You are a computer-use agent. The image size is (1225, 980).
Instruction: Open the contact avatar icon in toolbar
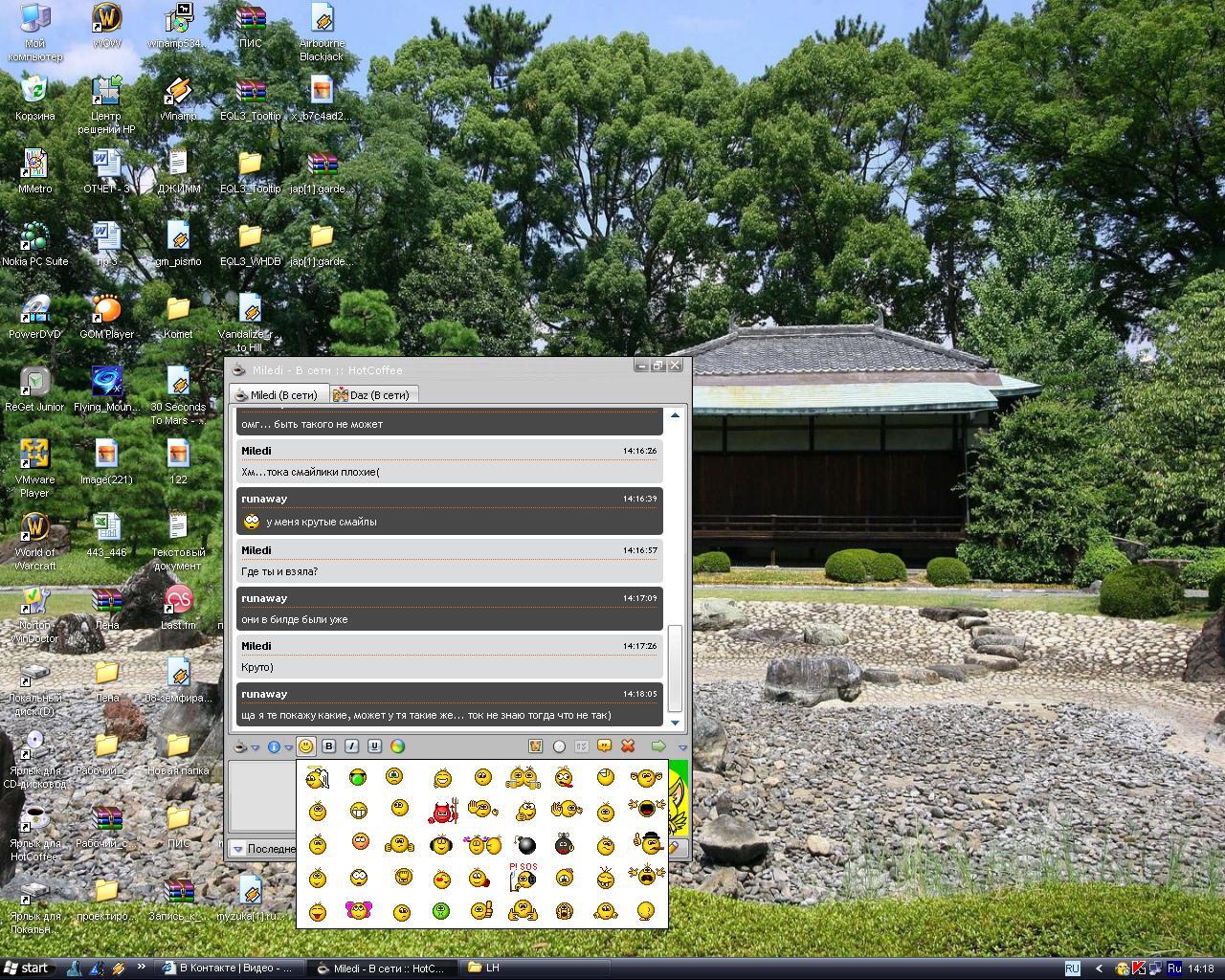point(536,746)
